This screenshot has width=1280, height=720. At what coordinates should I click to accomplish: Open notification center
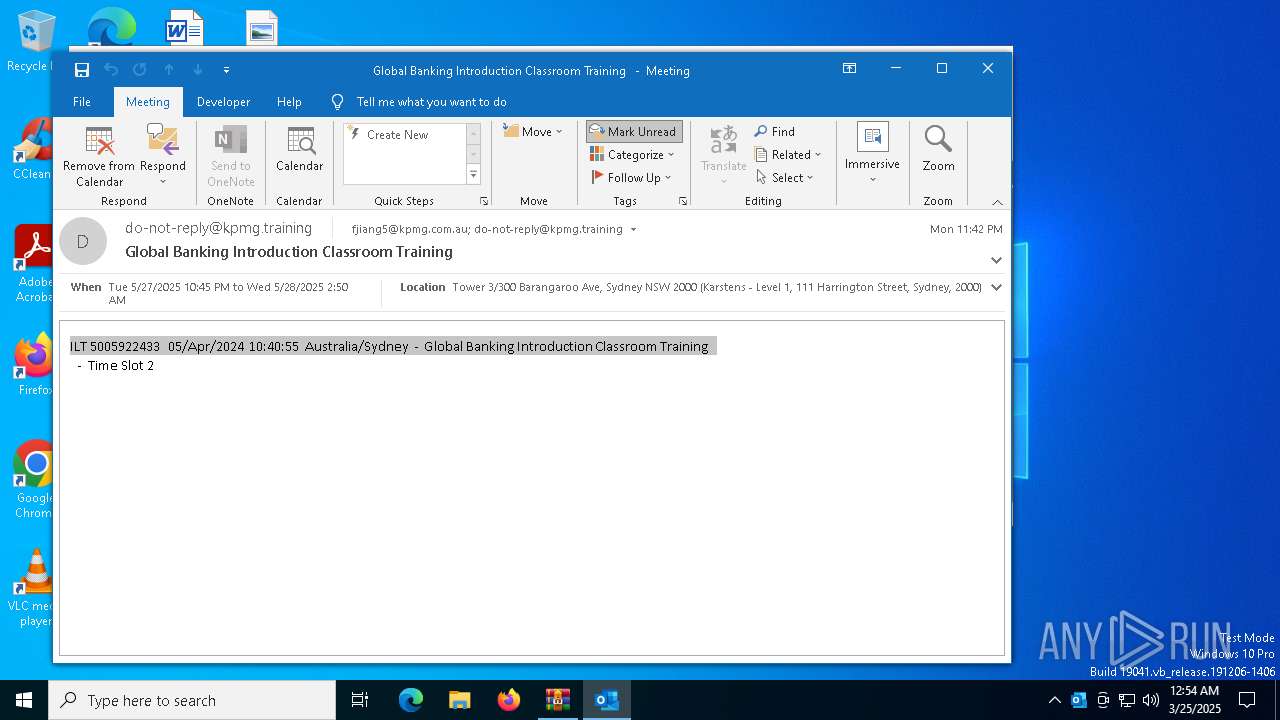pos(1247,700)
